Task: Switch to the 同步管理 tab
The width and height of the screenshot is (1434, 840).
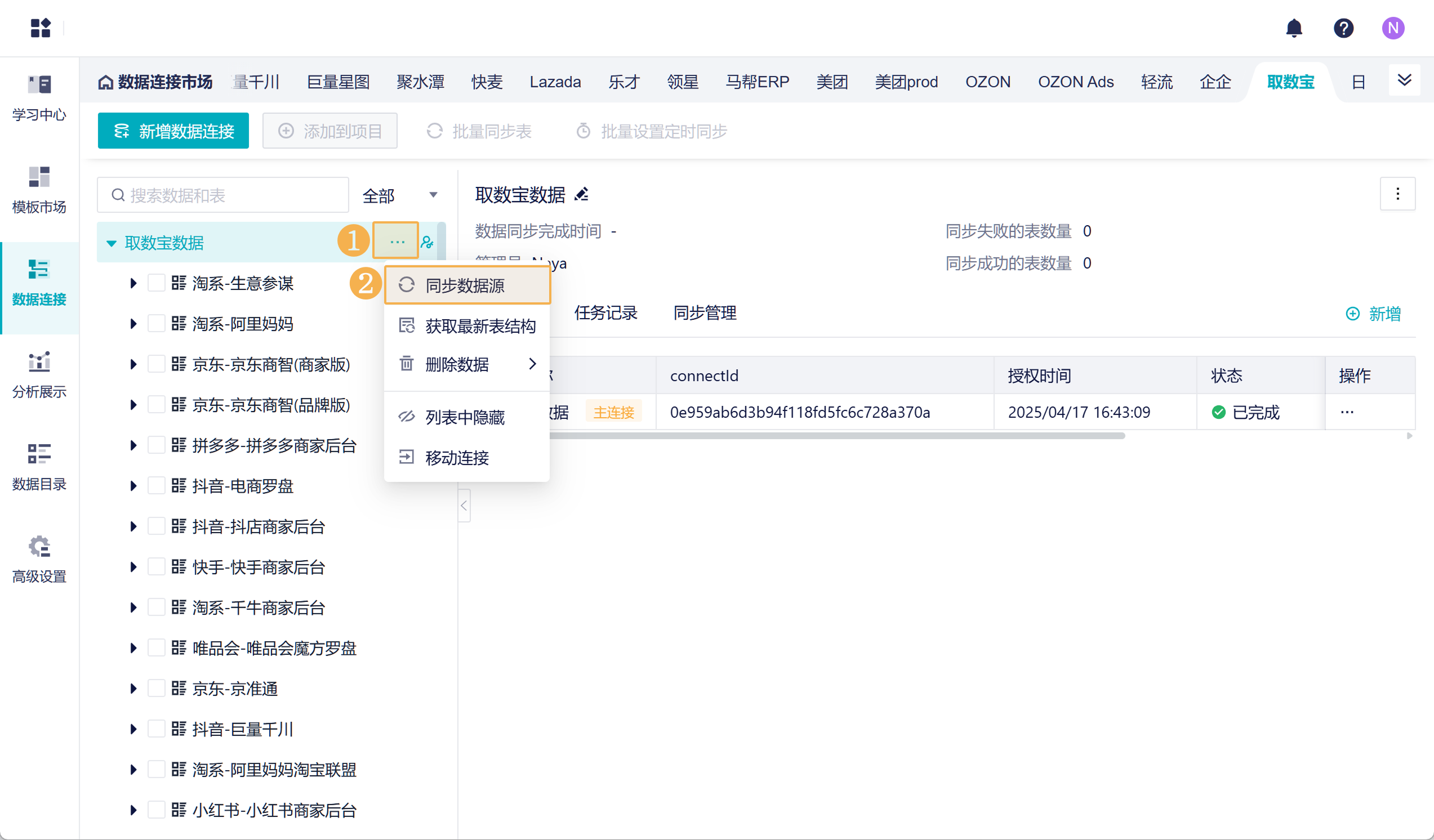Action: pyautogui.click(x=705, y=313)
